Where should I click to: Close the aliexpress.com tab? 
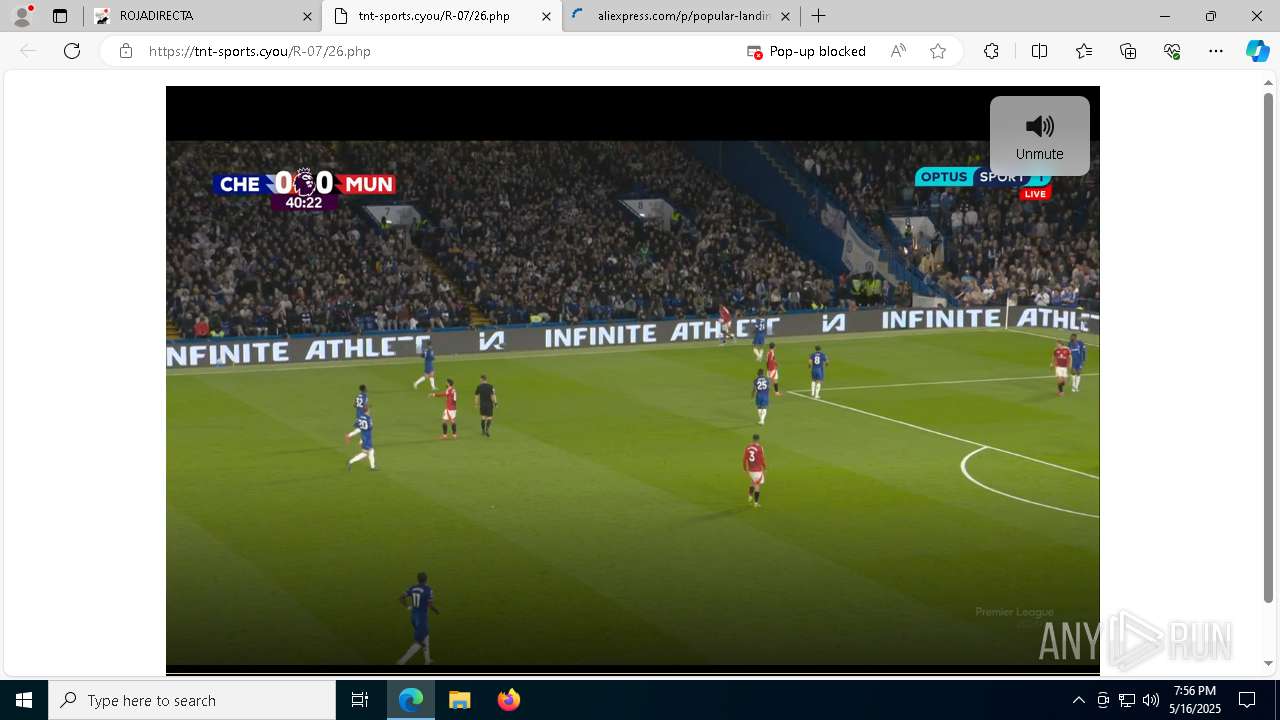(785, 16)
